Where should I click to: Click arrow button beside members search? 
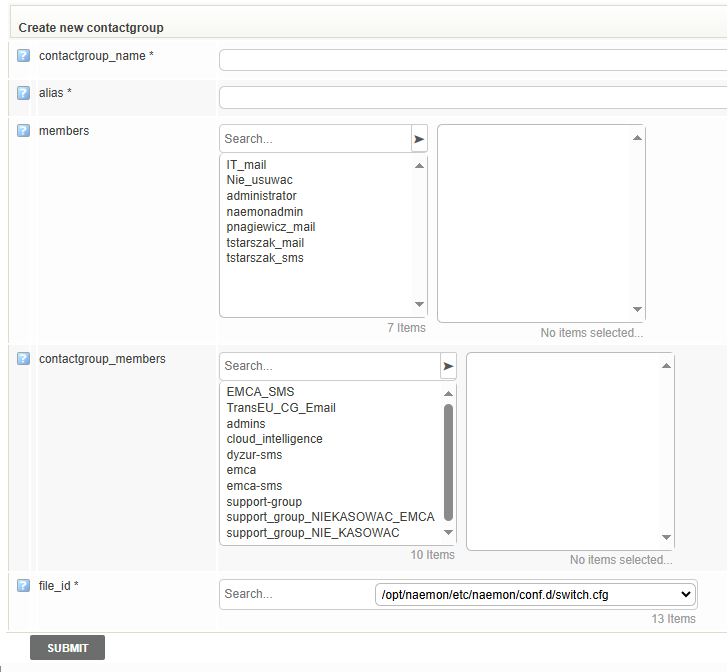click(419, 139)
